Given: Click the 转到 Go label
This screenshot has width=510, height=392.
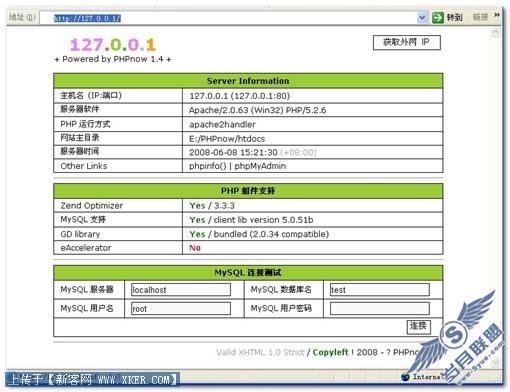Looking at the screenshot, I should [x=455, y=17].
